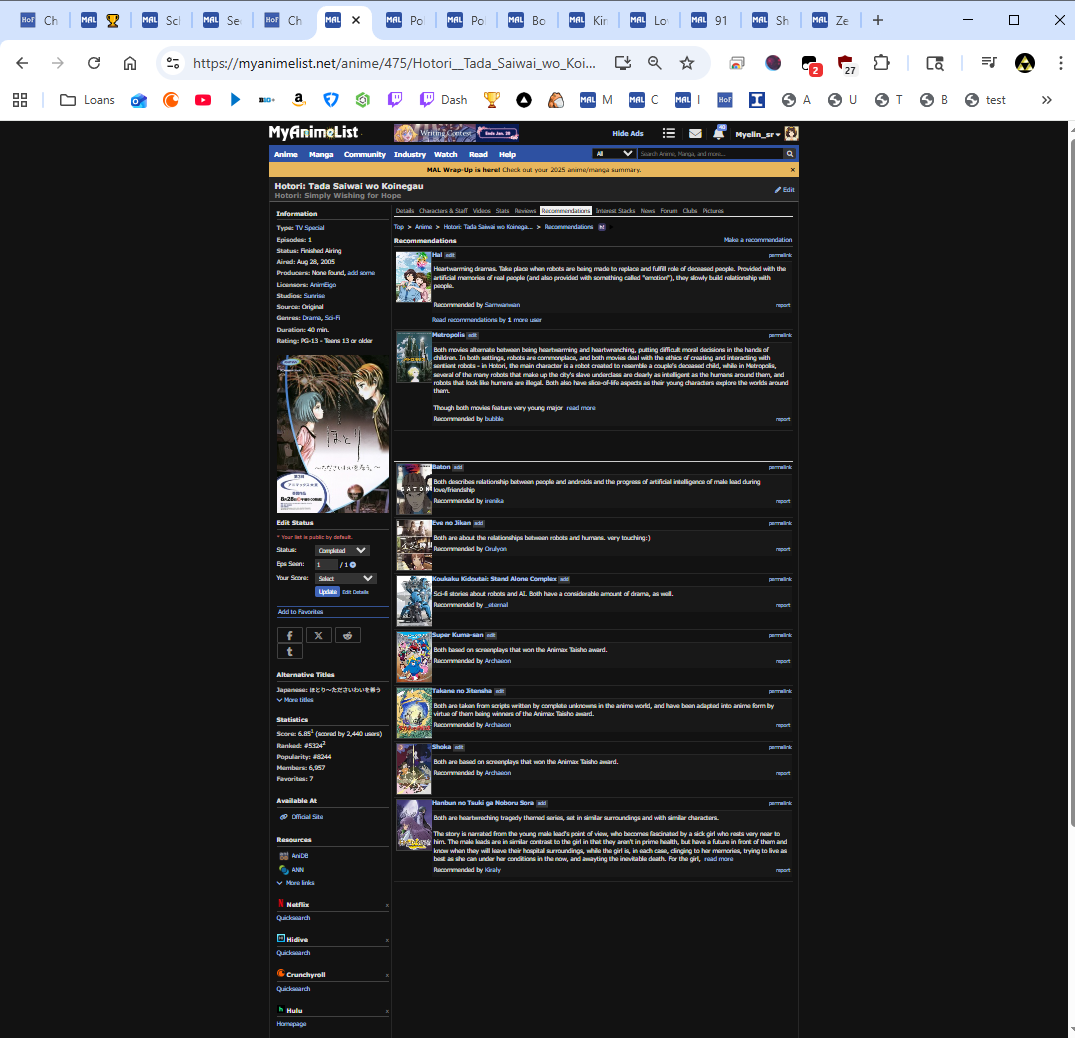Open the AnimEigo licensor link
This screenshot has height=1038, width=1075.
coord(323,285)
